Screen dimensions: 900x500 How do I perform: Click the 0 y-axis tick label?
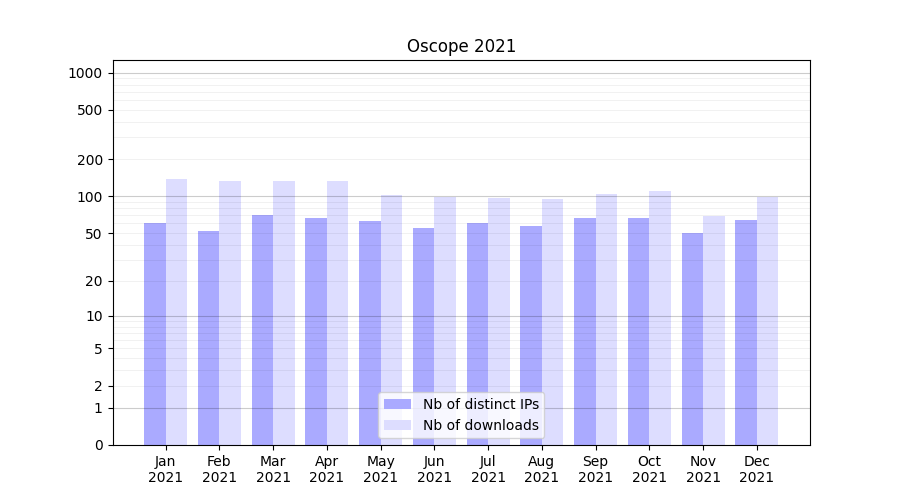(98, 445)
